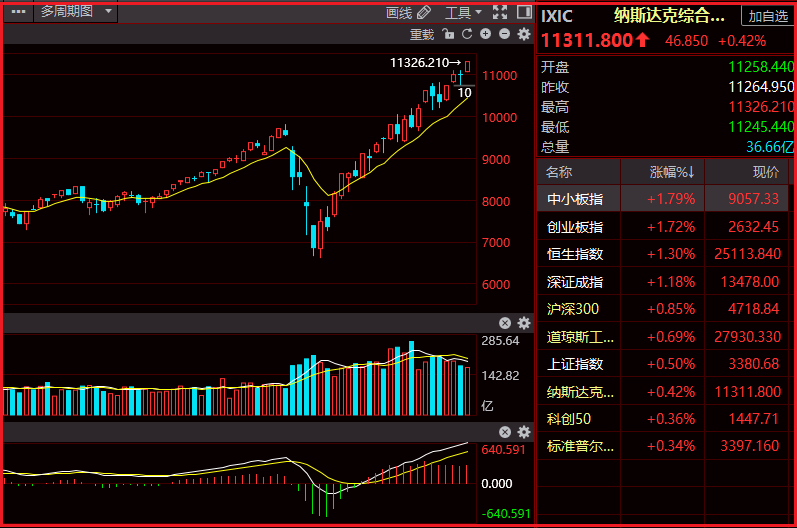
Task: Select the 深证成指 row
Action: click(x=663, y=282)
